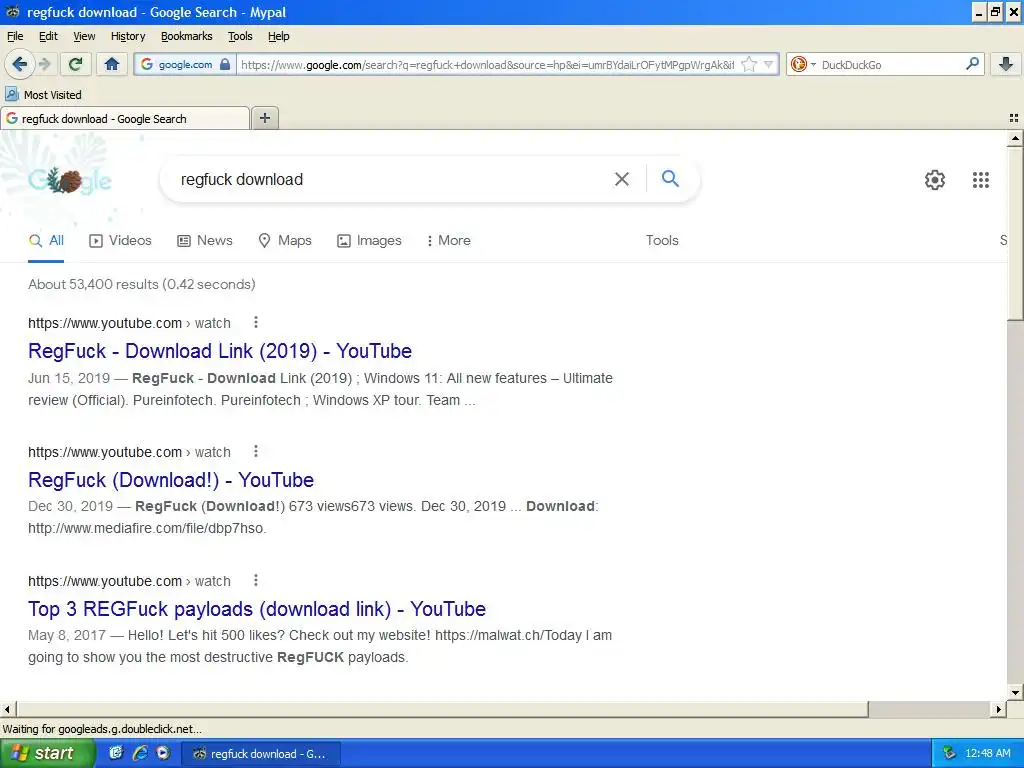This screenshot has width=1024, height=768.
Task: Click the padlock site identity icon
Action: click(225, 64)
